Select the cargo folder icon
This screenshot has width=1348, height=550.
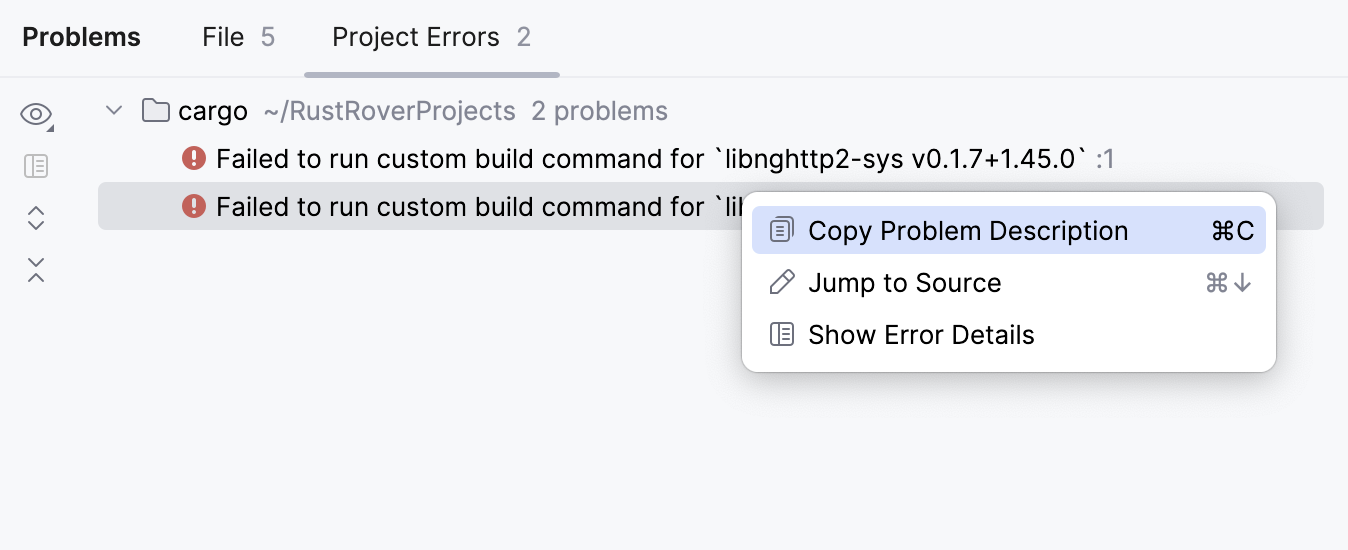coord(155,110)
